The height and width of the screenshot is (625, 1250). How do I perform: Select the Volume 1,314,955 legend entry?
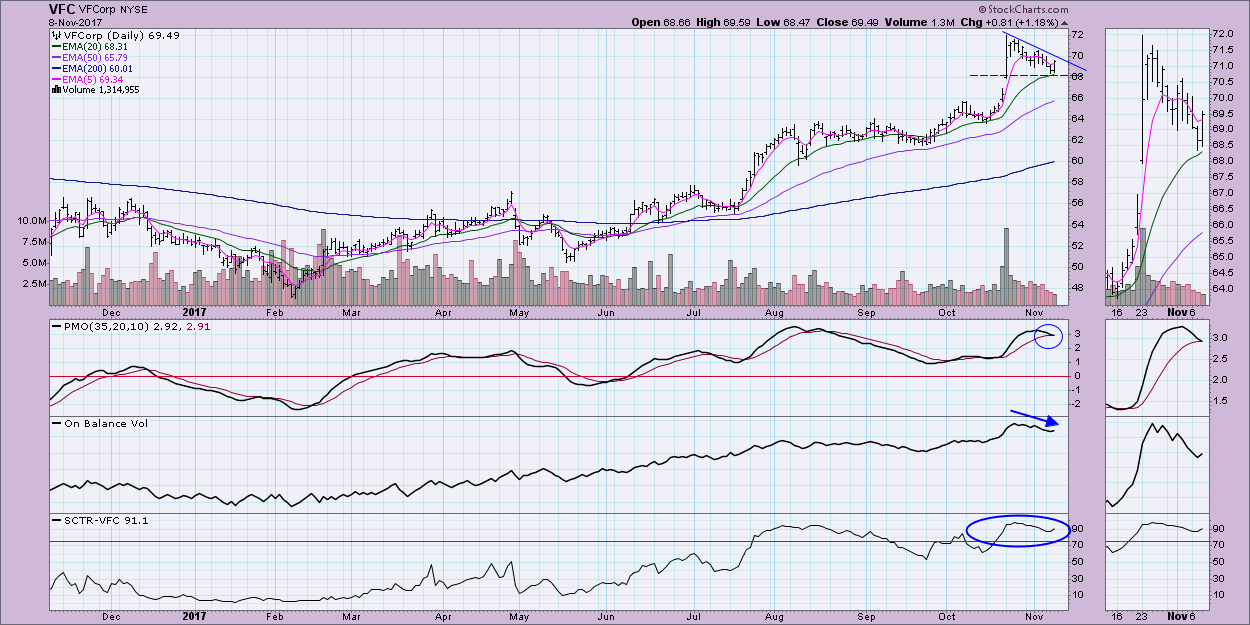96,89
